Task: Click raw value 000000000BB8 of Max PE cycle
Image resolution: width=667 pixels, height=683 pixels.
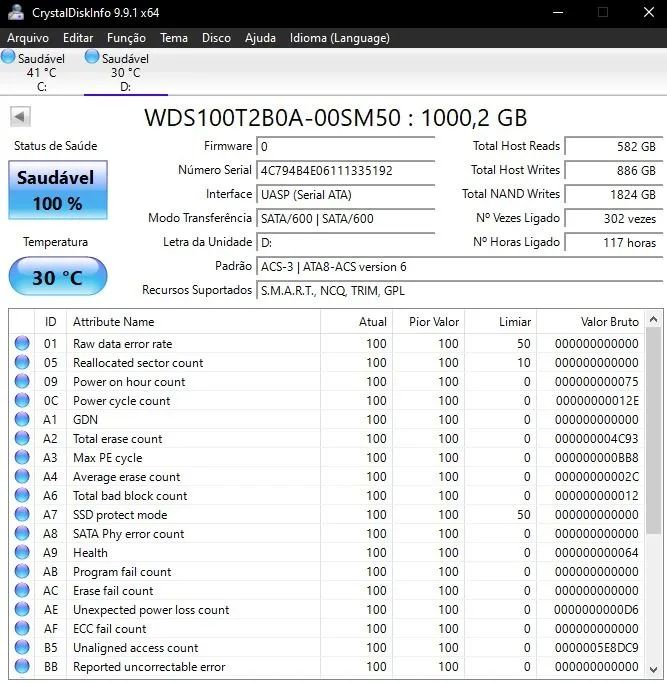Action: [x=596, y=458]
